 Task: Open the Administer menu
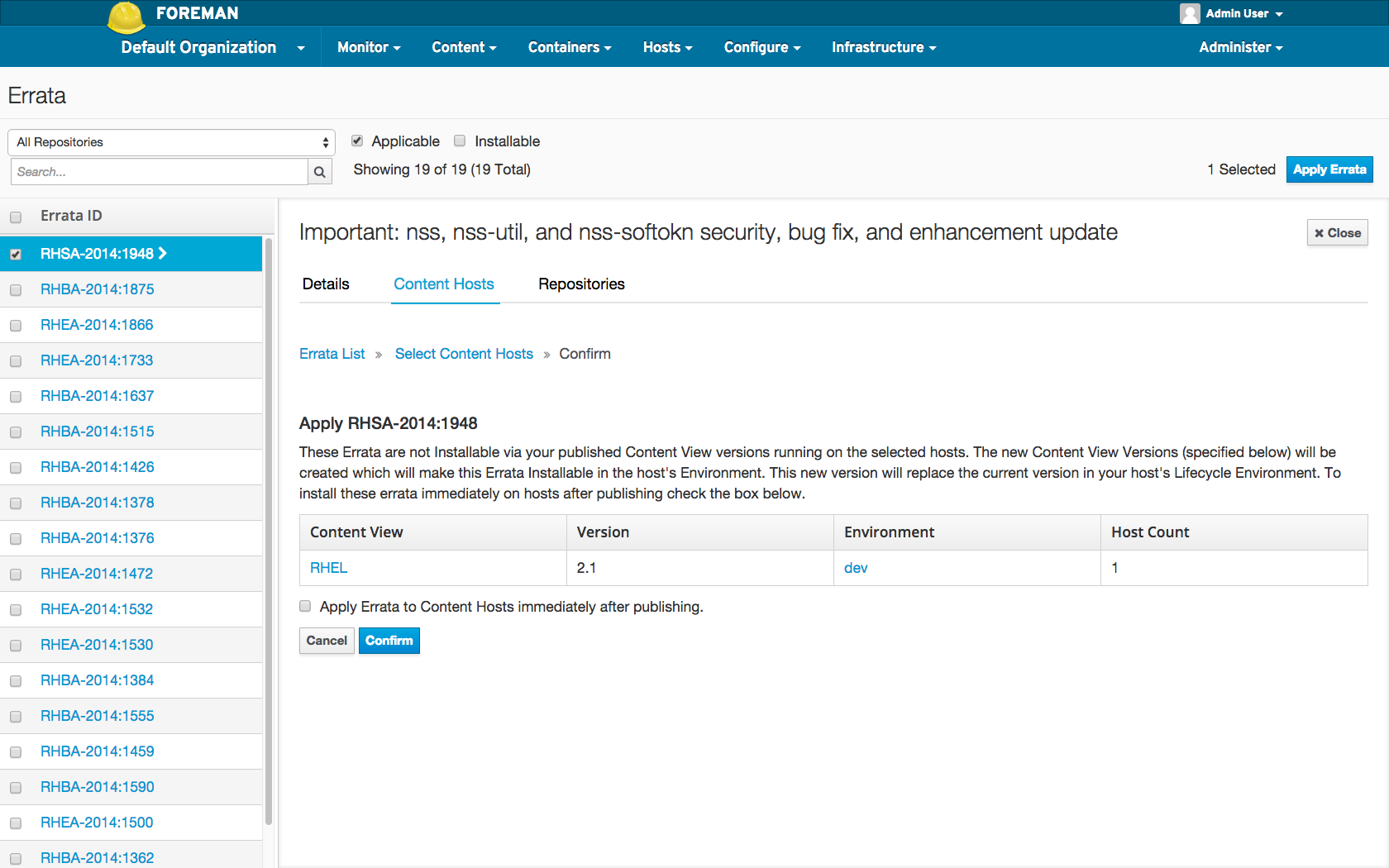1241,47
